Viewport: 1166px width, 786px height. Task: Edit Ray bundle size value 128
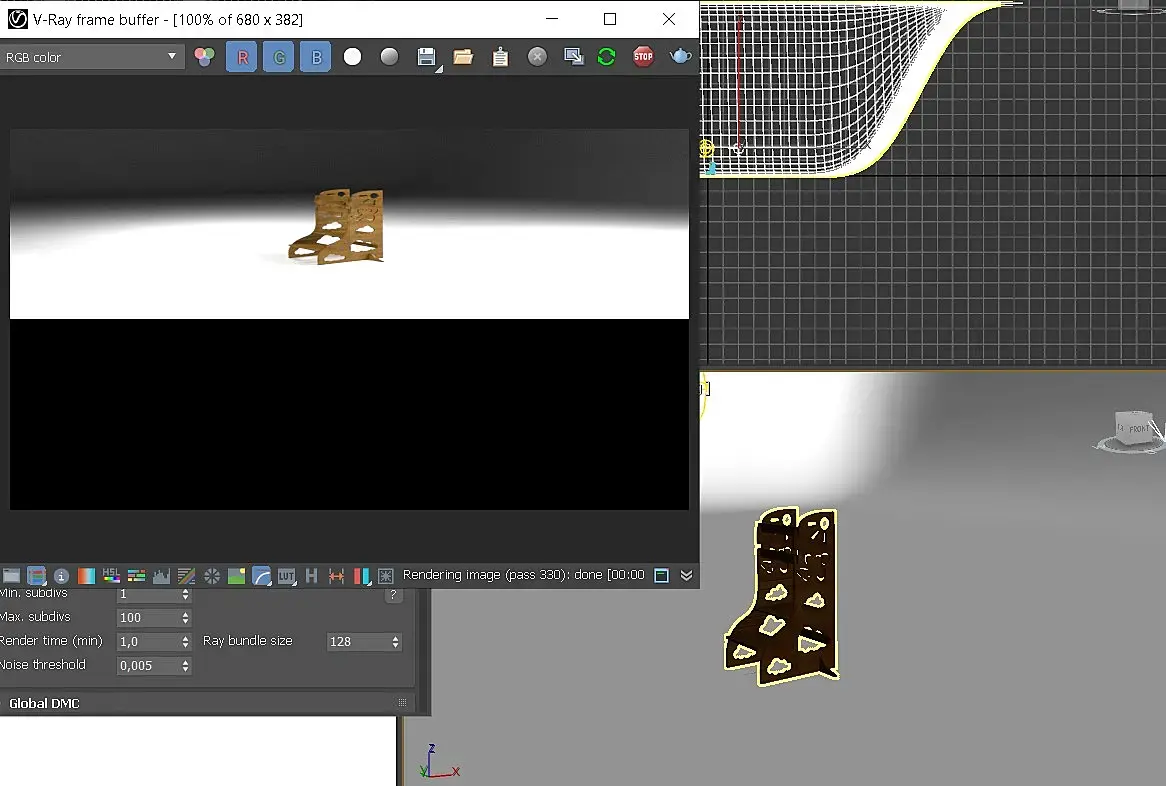coord(358,642)
